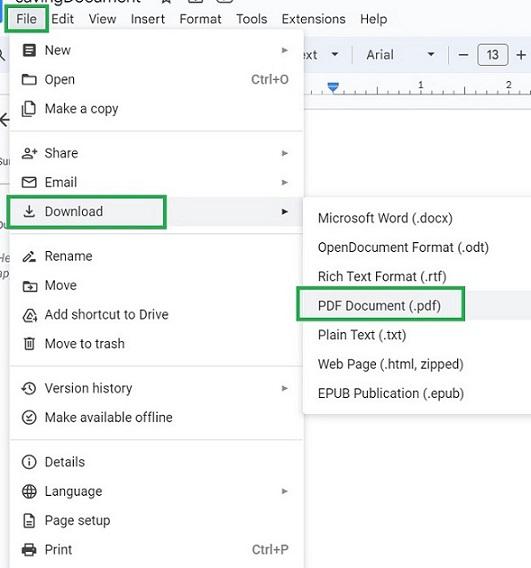Open the Arial font dropdown
Screen dimensions: 531x568
400,55
